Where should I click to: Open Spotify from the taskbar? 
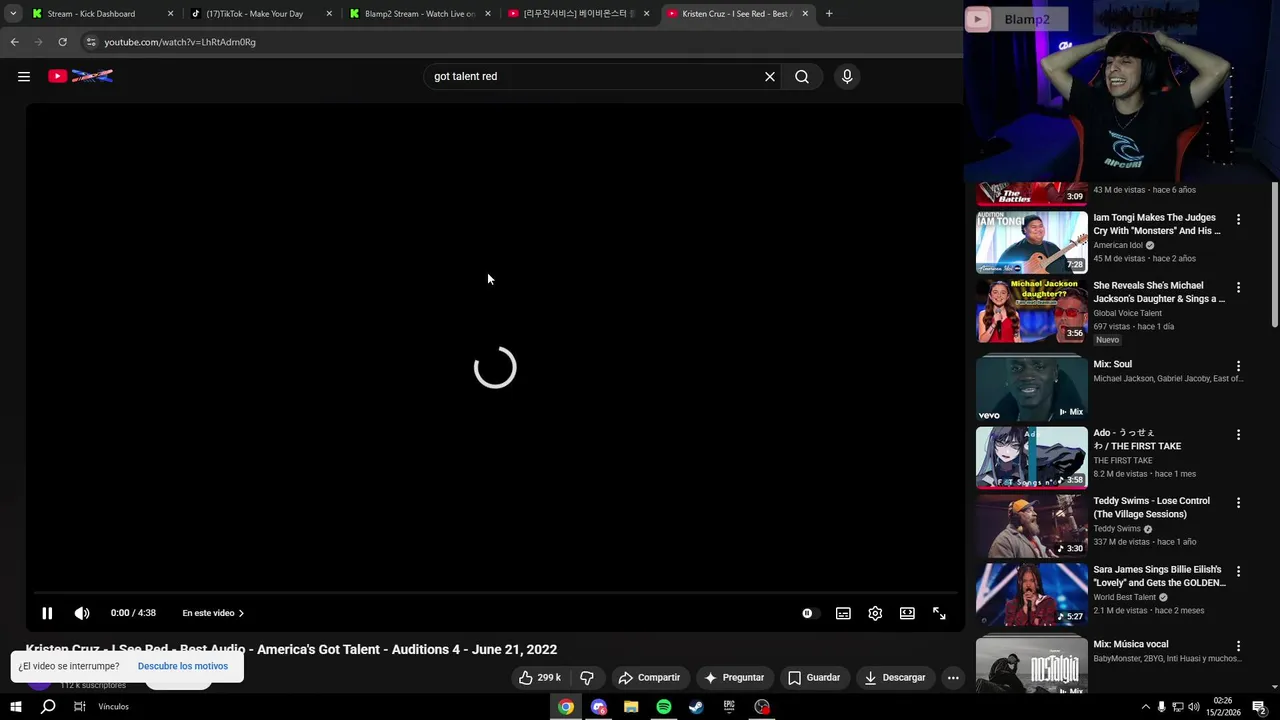664,707
